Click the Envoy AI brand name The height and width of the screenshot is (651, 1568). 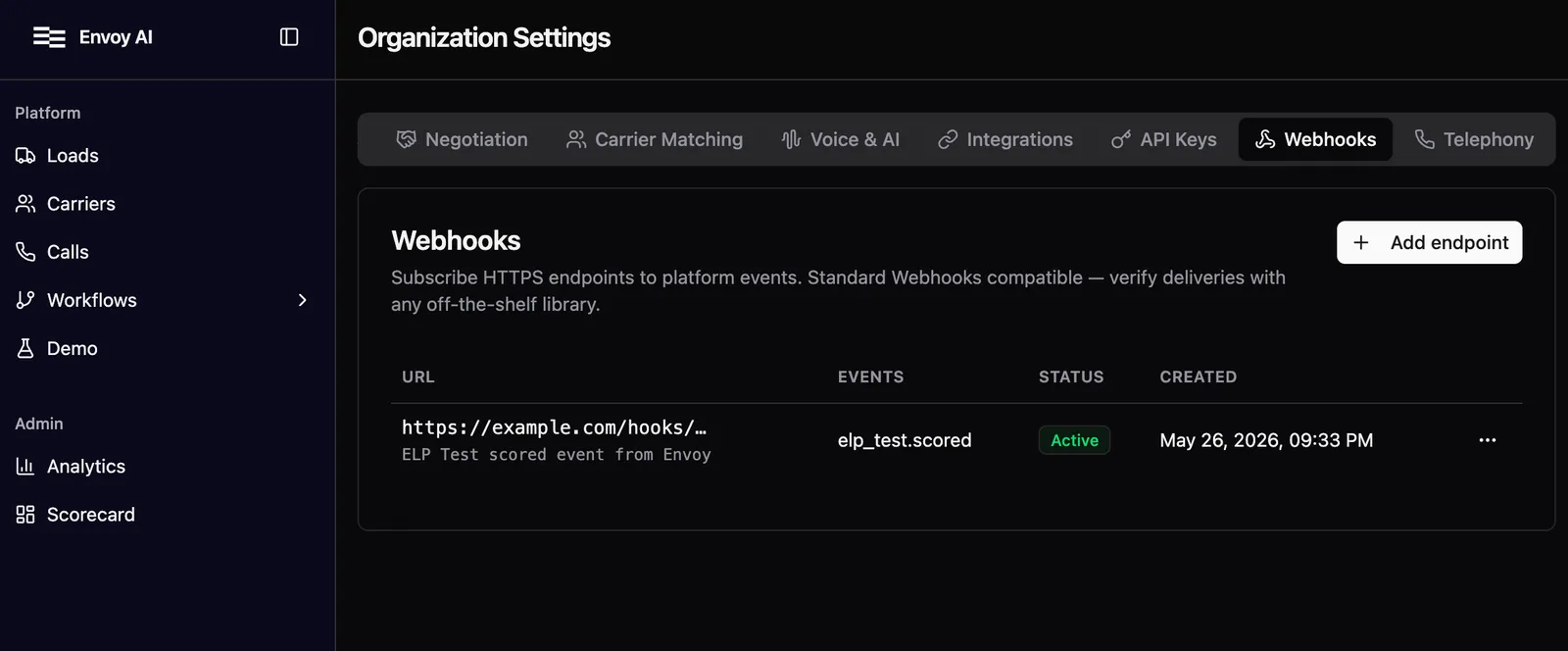[x=116, y=37]
